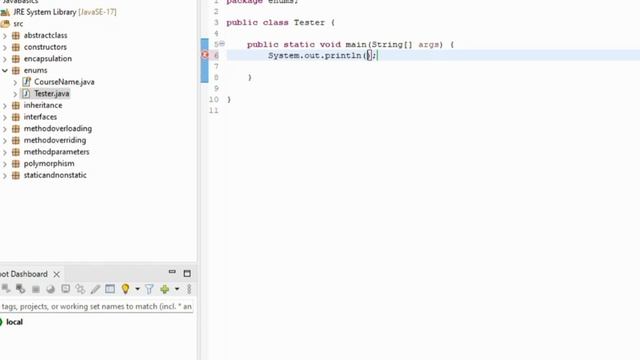This screenshot has width=640, height=360.
Task: Collapse the enums package
Action: pyautogui.click(x=5, y=71)
